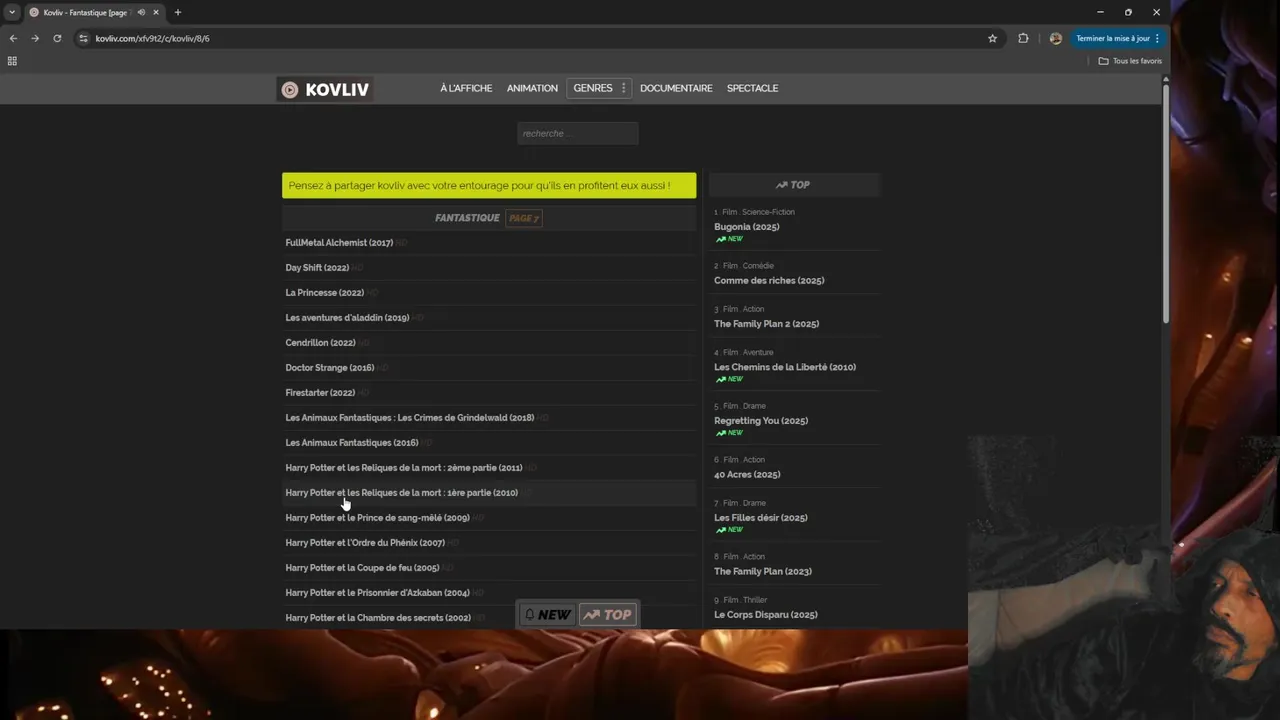Screen dimensions: 1280x720
Task: Open a new tab with the plus icon
Action: click(x=178, y=12)
